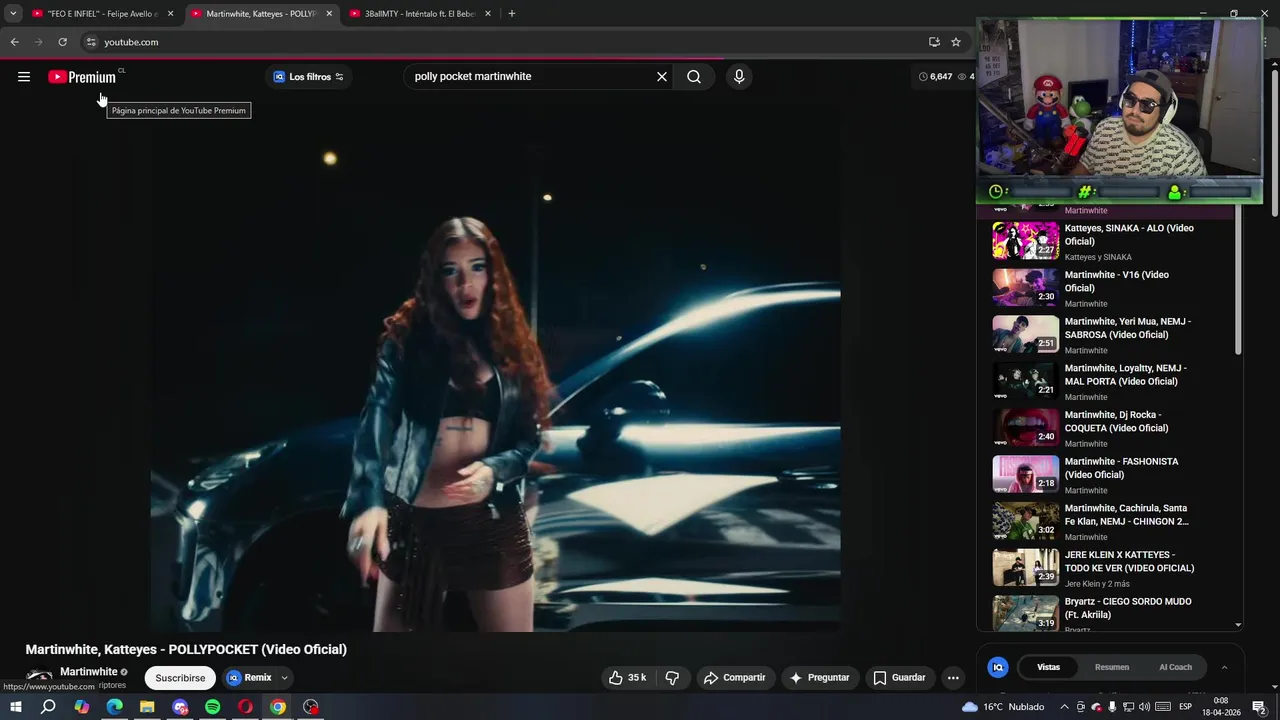Click the playlist scroll down arrow
The image size is (1280, 720).
pyautogui.click(x=1238, y=625)
